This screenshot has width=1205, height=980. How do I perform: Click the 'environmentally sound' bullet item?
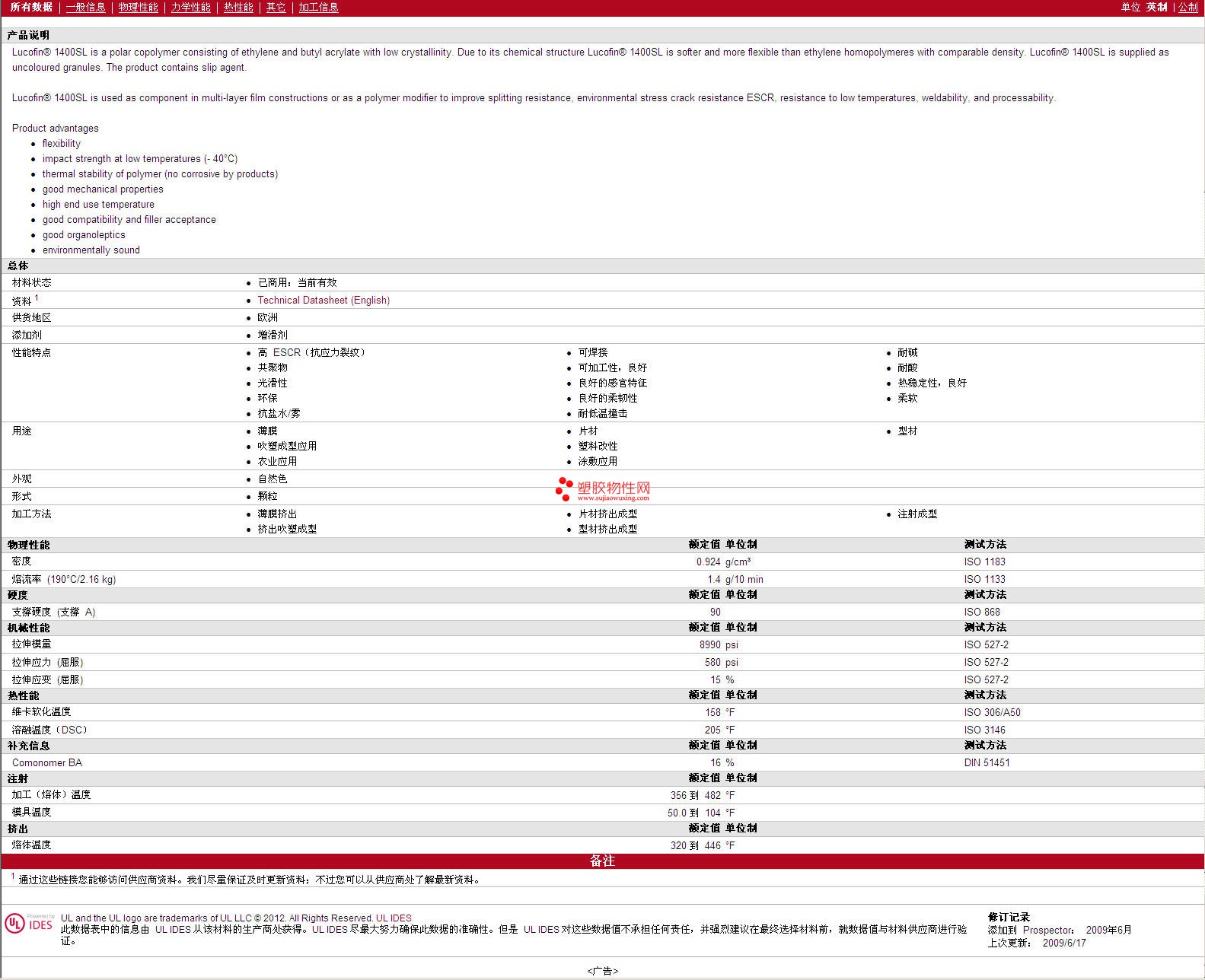[x=91, y=250]
